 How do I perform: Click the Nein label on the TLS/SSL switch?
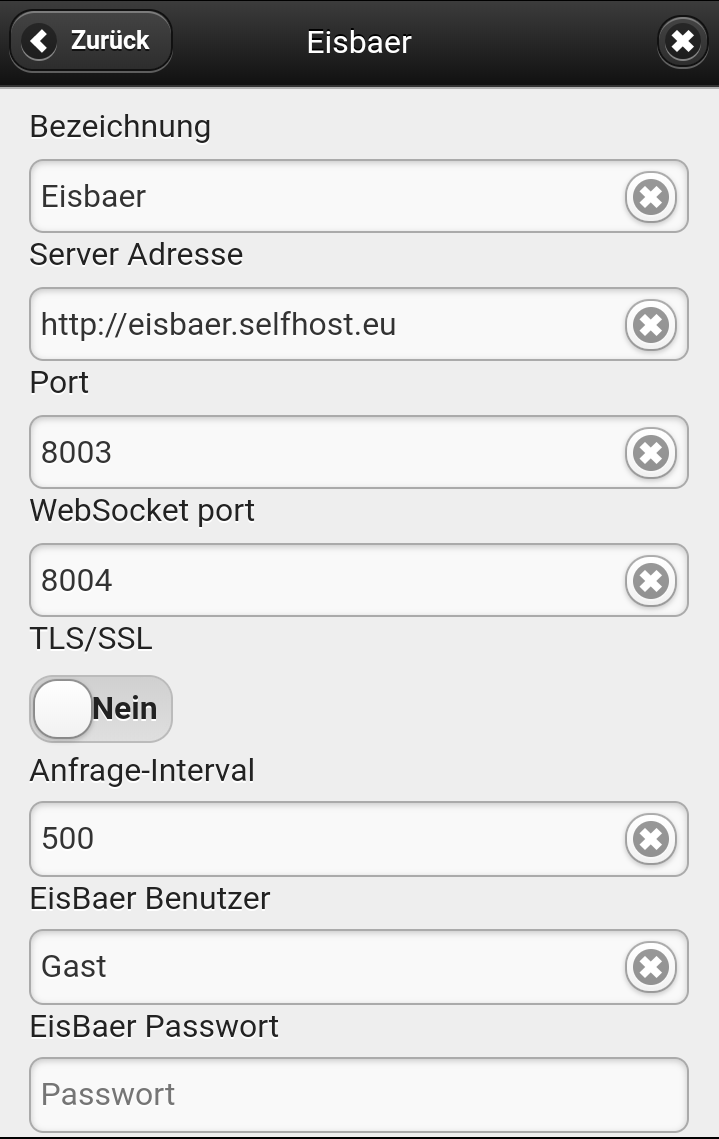pos(125,708)
